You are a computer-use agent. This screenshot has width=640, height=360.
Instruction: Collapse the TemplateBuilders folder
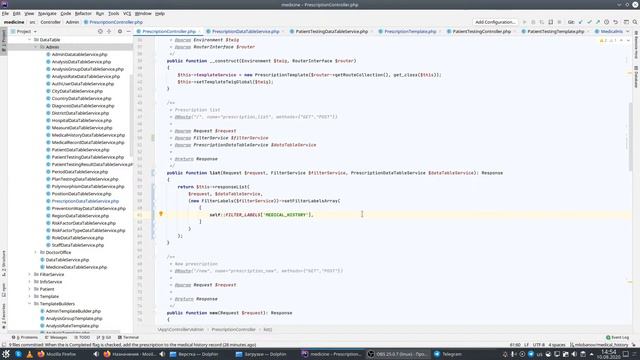pos(30,304)
